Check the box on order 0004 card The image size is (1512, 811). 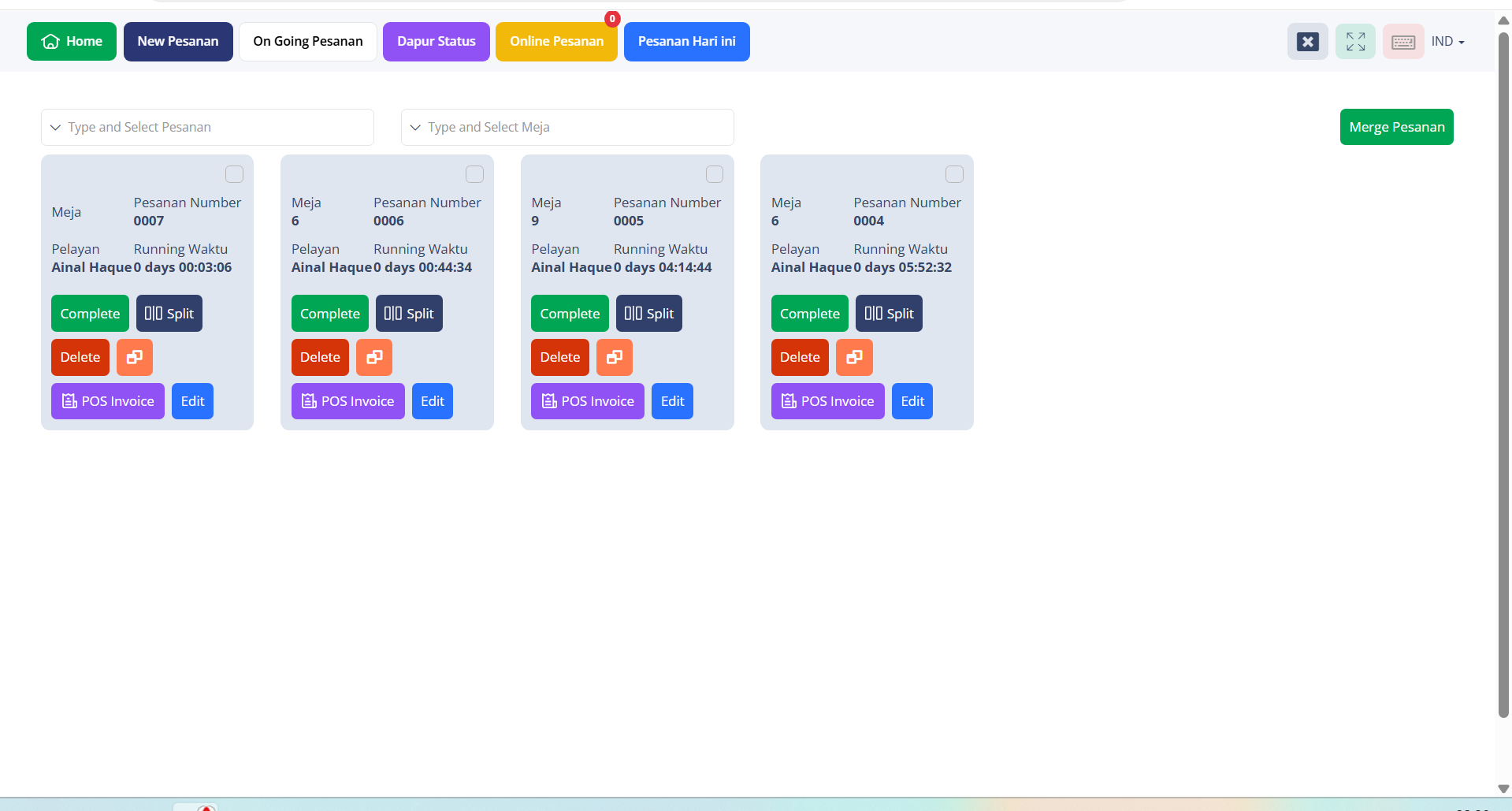click(954, 174)
